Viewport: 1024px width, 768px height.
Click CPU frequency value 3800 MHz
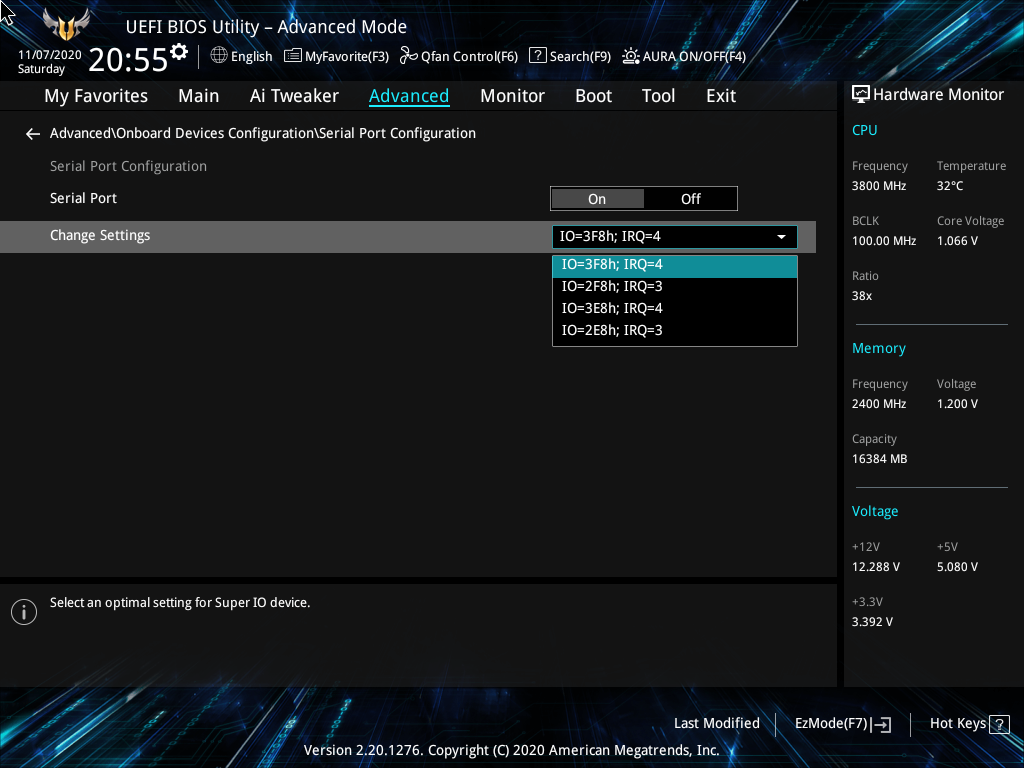[x=879, y=186]
